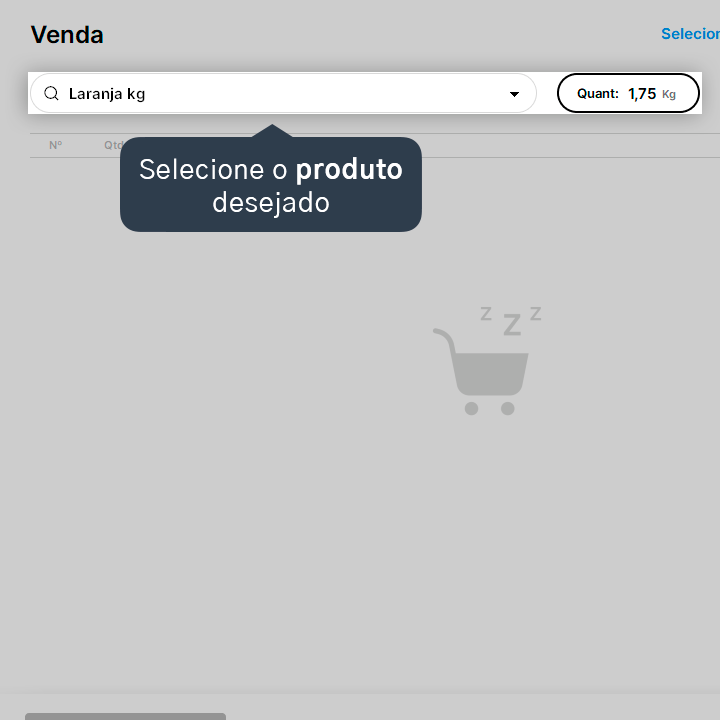Click the Kg unit label
Image resolution: width=720 pixels, height=720 pixels.
tap(669, 94)
